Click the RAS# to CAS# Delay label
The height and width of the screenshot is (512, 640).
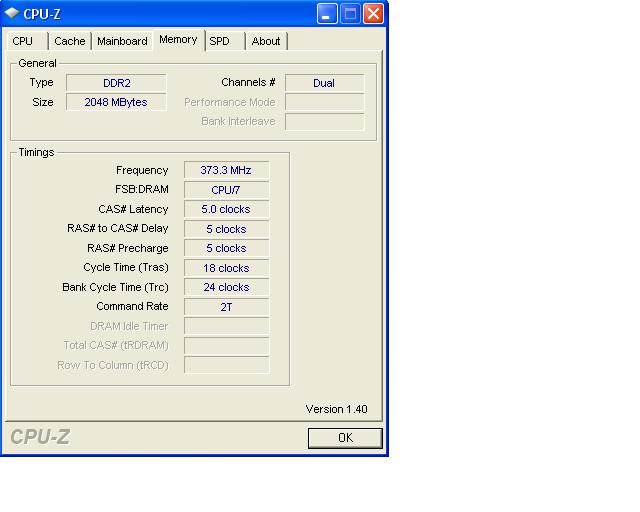[x=118, y=228]
